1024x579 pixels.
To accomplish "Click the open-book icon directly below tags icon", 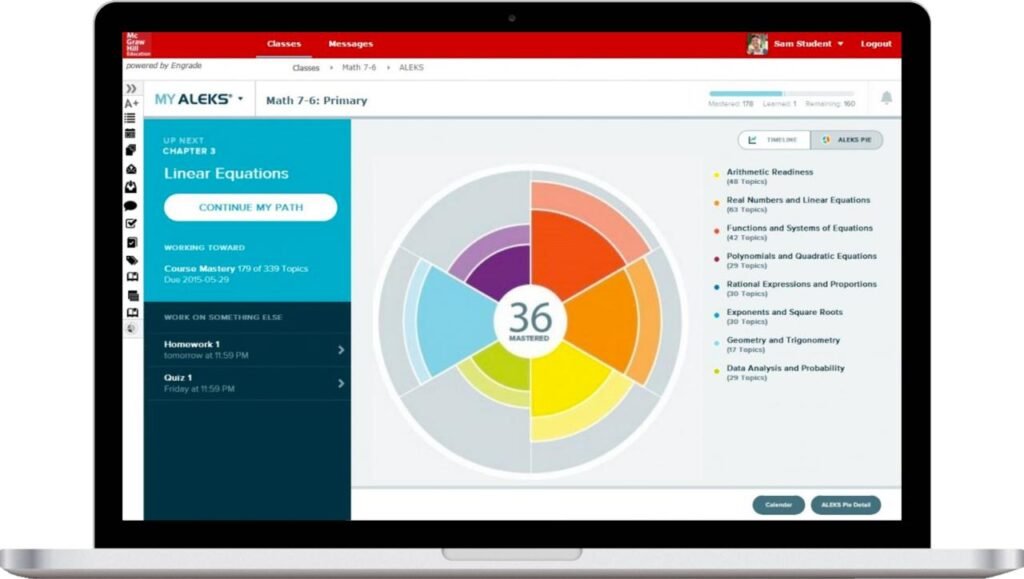I will tap(132, 277).
